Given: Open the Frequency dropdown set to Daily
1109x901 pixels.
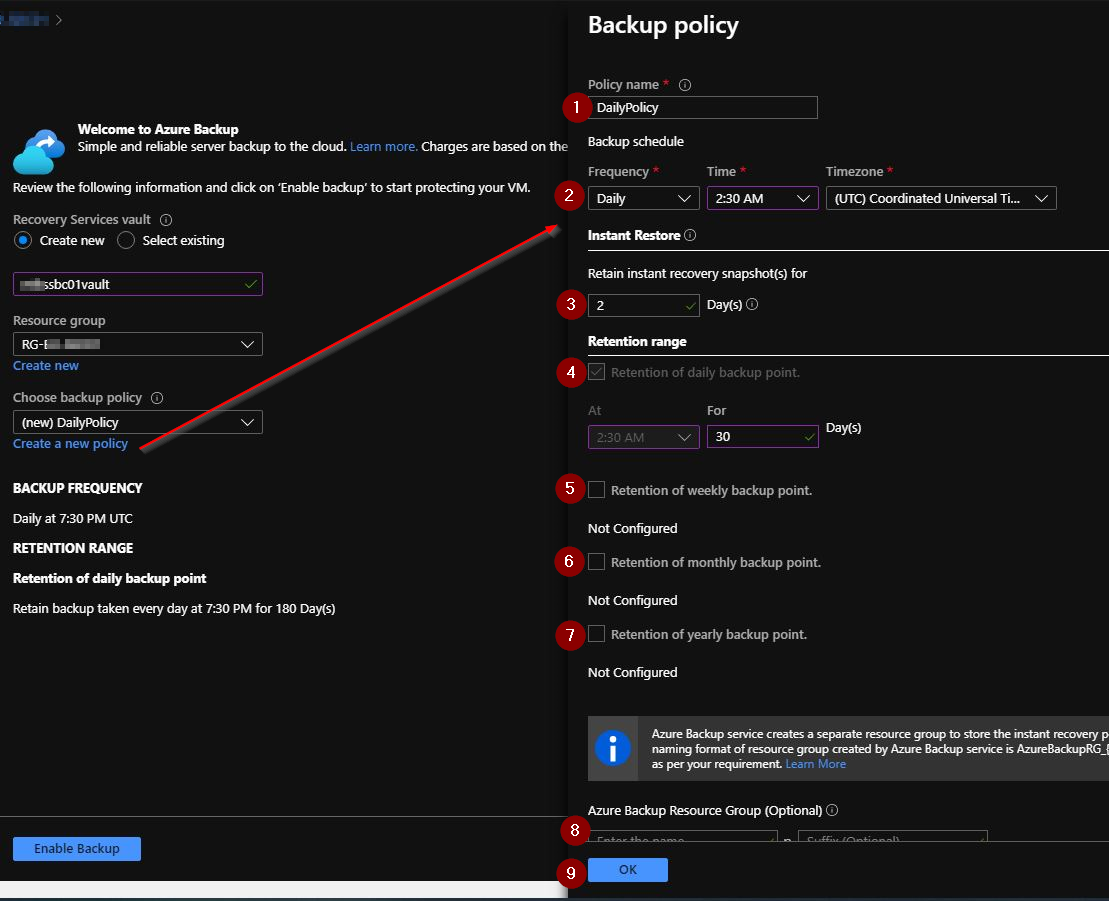Looking at the screenshot, I should [643, 198].
